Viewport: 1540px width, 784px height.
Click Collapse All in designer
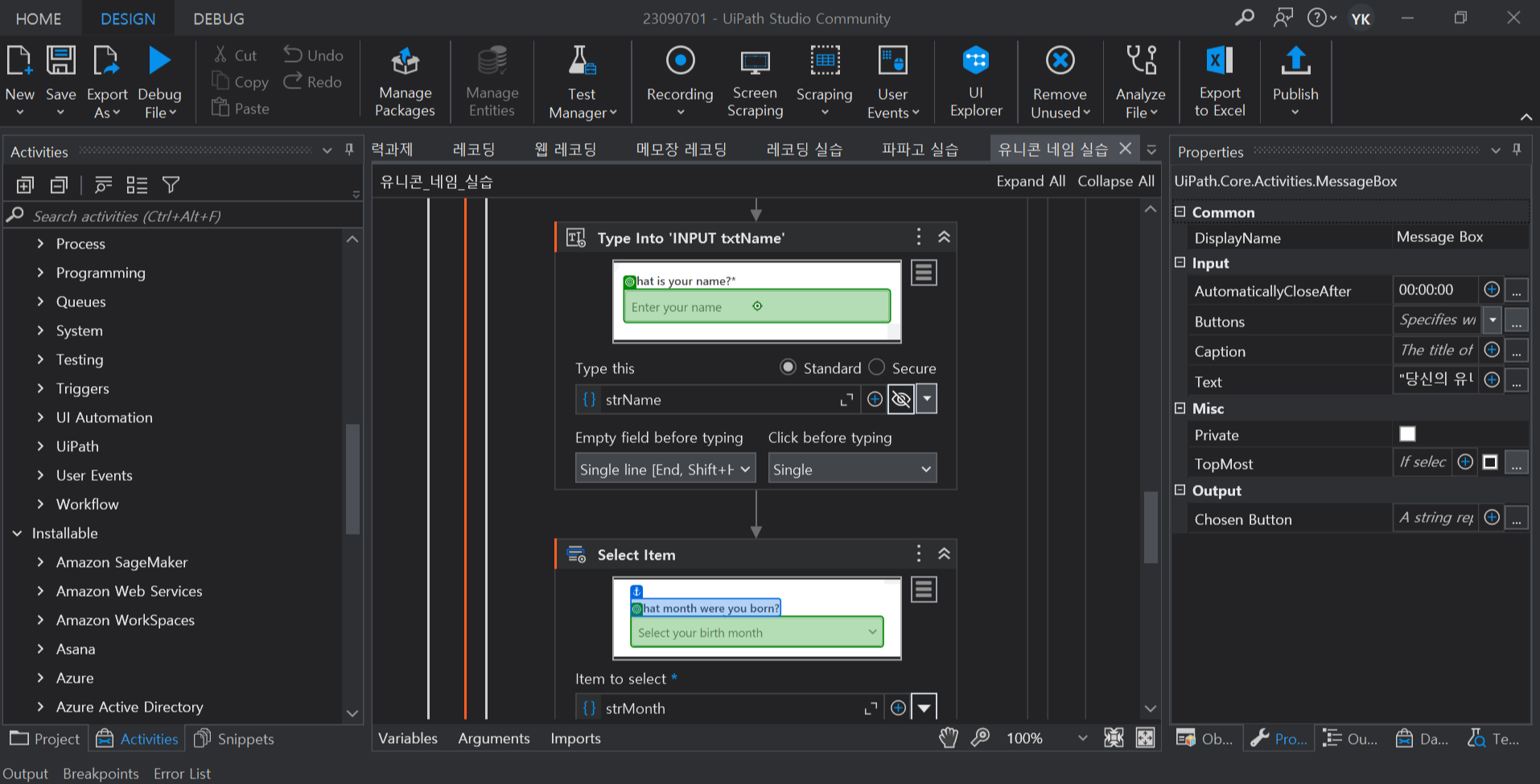click(x=1116, y=181)
